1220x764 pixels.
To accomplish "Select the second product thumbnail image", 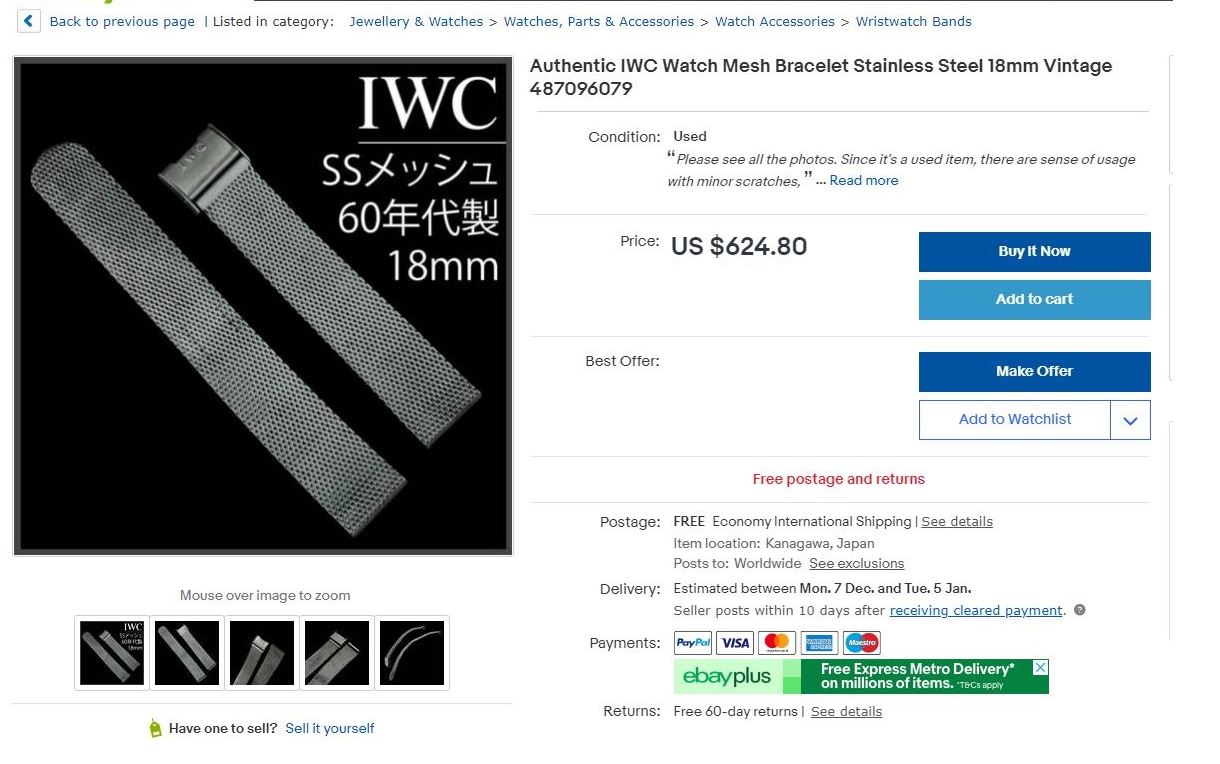I will [187, 653].
